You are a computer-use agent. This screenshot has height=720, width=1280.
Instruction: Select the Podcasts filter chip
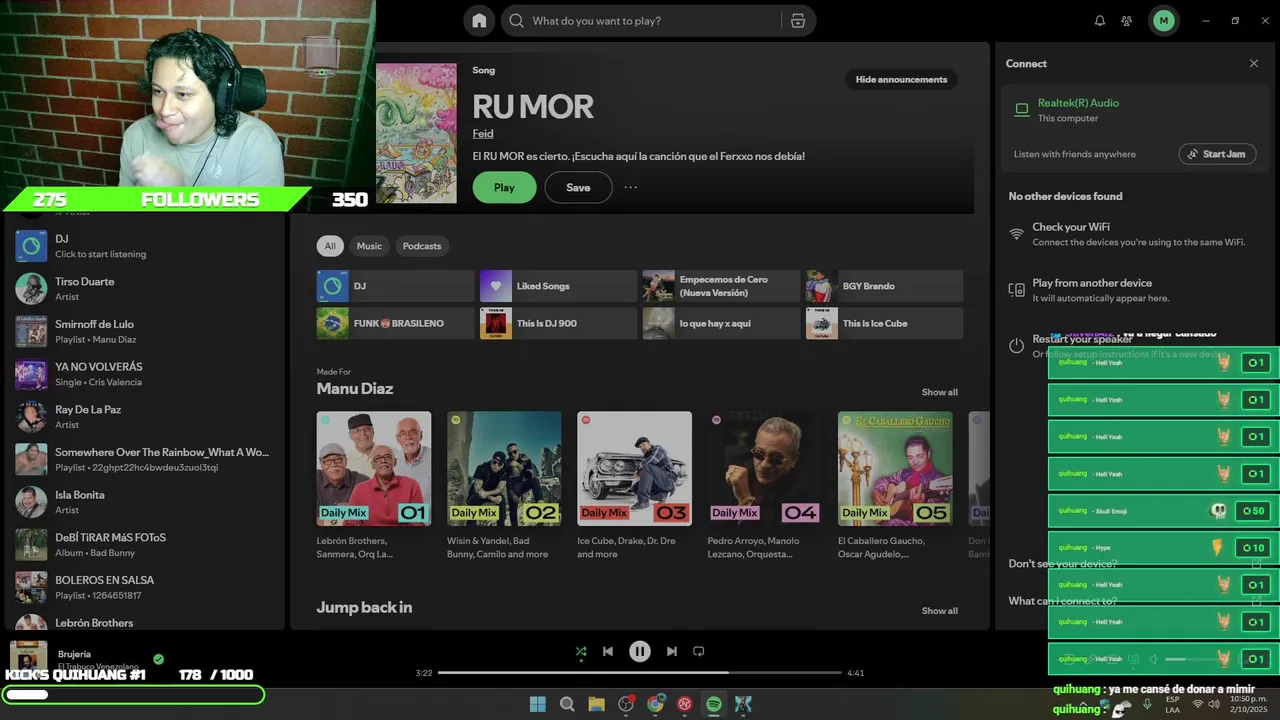pyautogui.click(x=422, y=246)
